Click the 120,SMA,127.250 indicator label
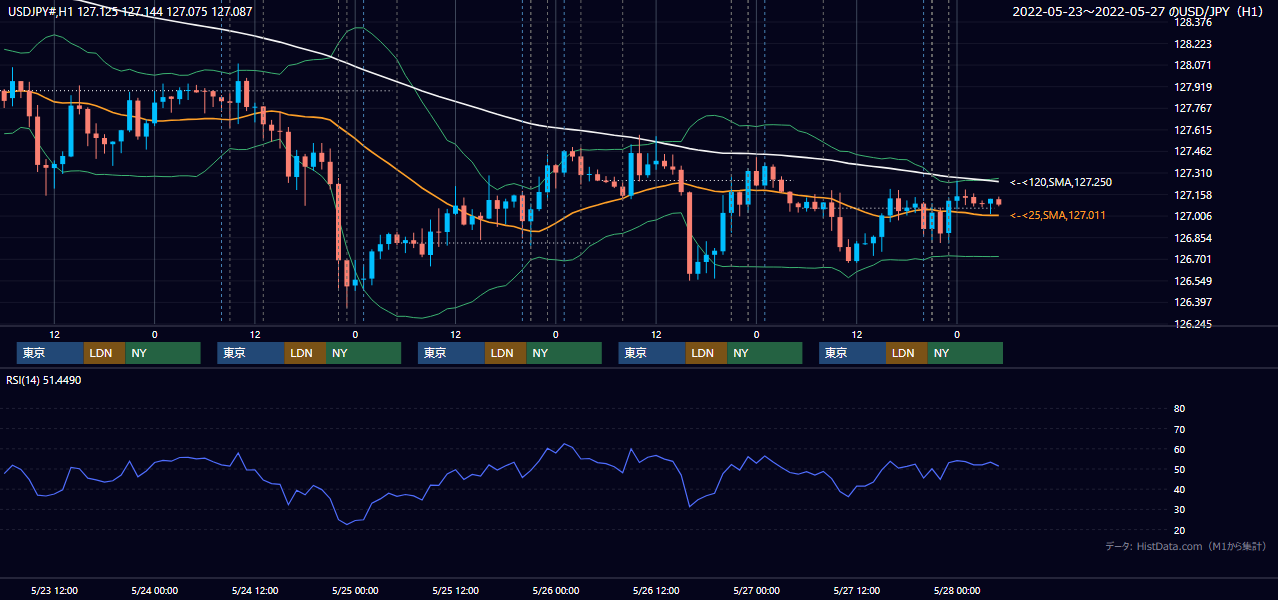This screenshot has width=1278, height=600. coord(1060,182)
